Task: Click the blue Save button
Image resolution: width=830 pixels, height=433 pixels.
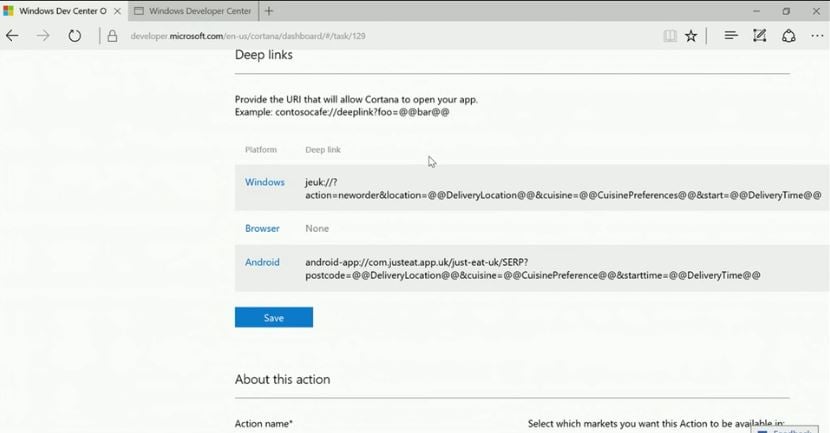Action: coord(274,317)
